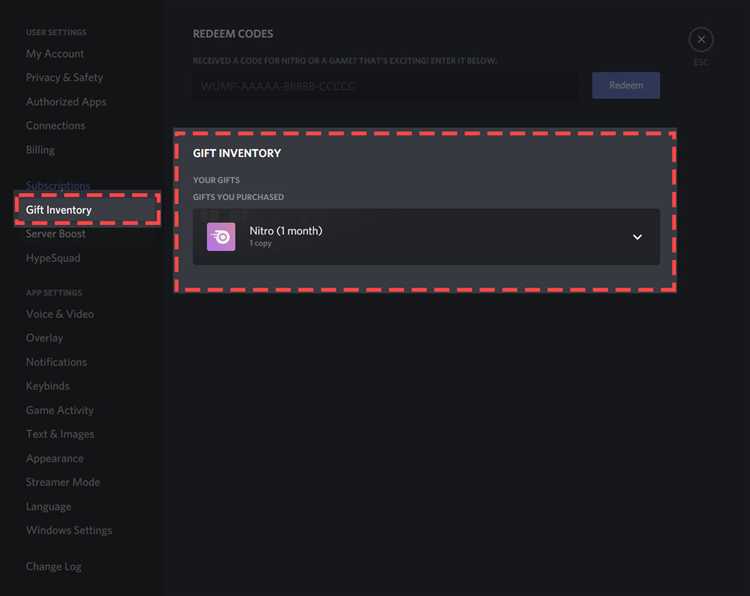Image resolution: width=750 pixels, height=596 pixels.
Task: Open Game Activity settings
Action: (60, 410)
